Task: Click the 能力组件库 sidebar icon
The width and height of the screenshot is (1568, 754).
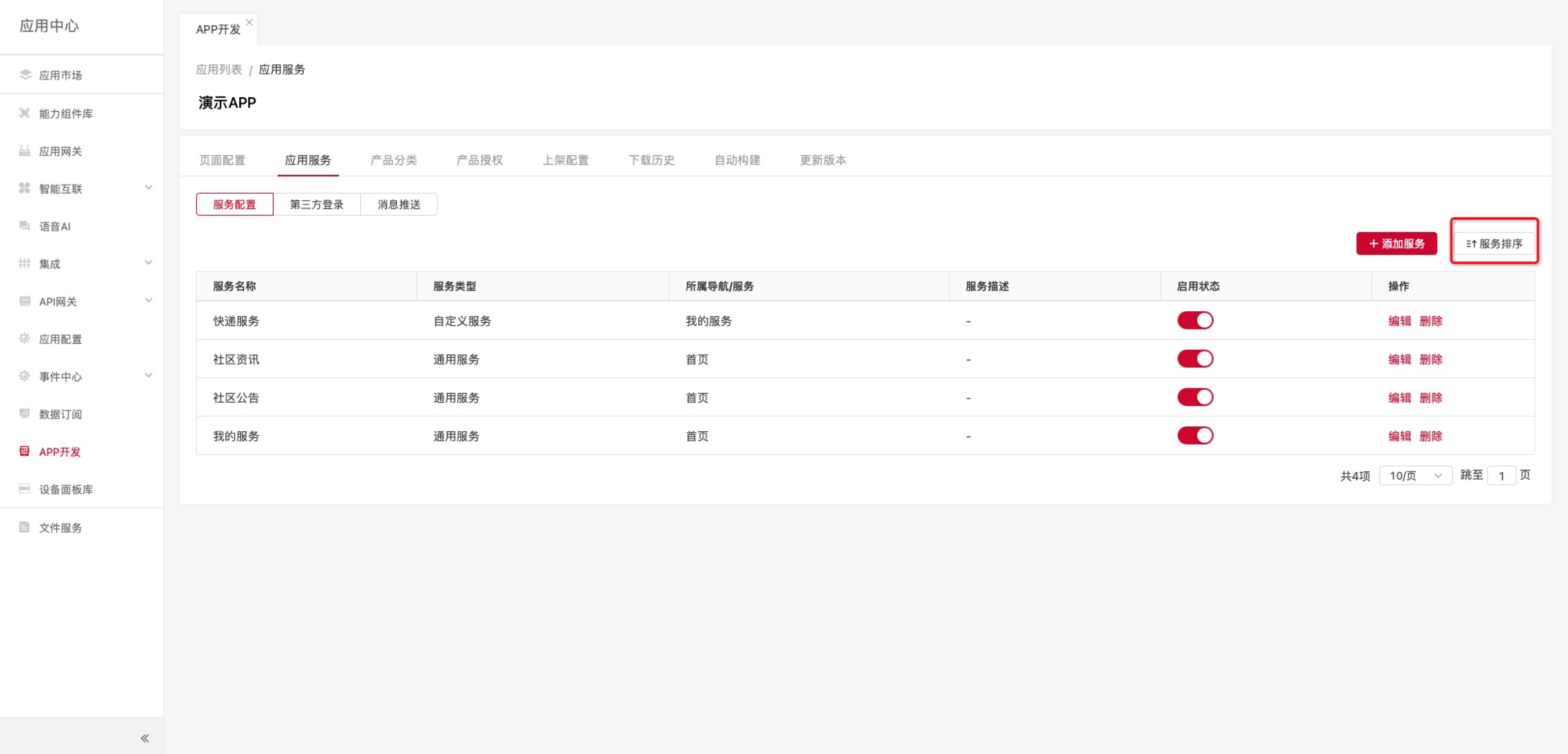Action: [x=25, y=113]
